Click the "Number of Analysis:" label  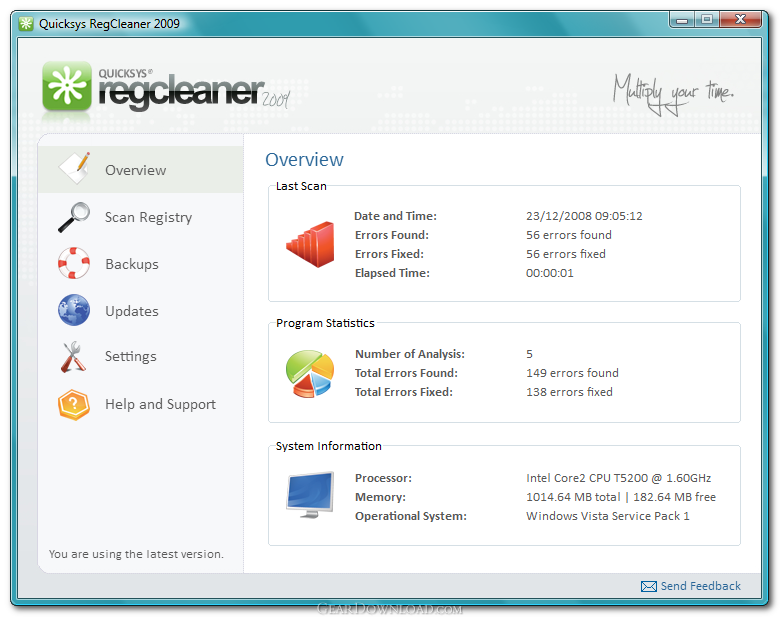click(409, 354)
